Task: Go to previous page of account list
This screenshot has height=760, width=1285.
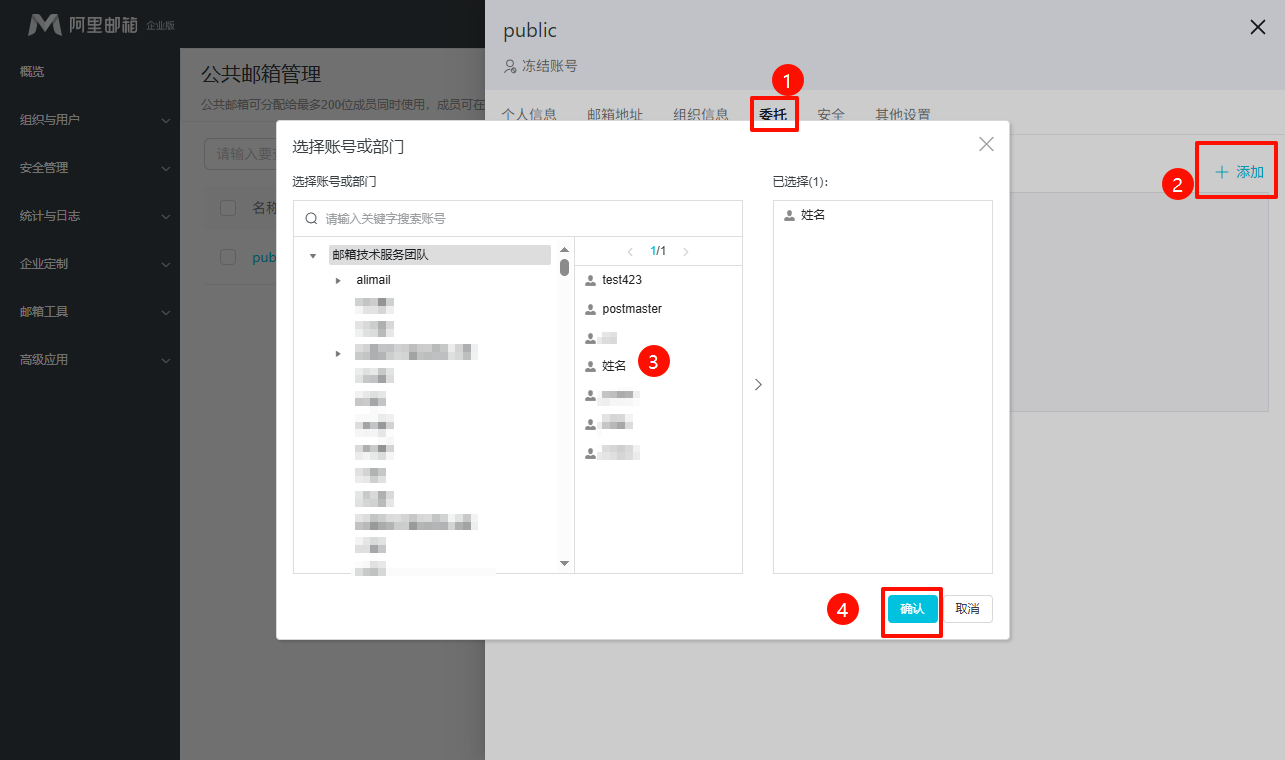Action: 630,251
